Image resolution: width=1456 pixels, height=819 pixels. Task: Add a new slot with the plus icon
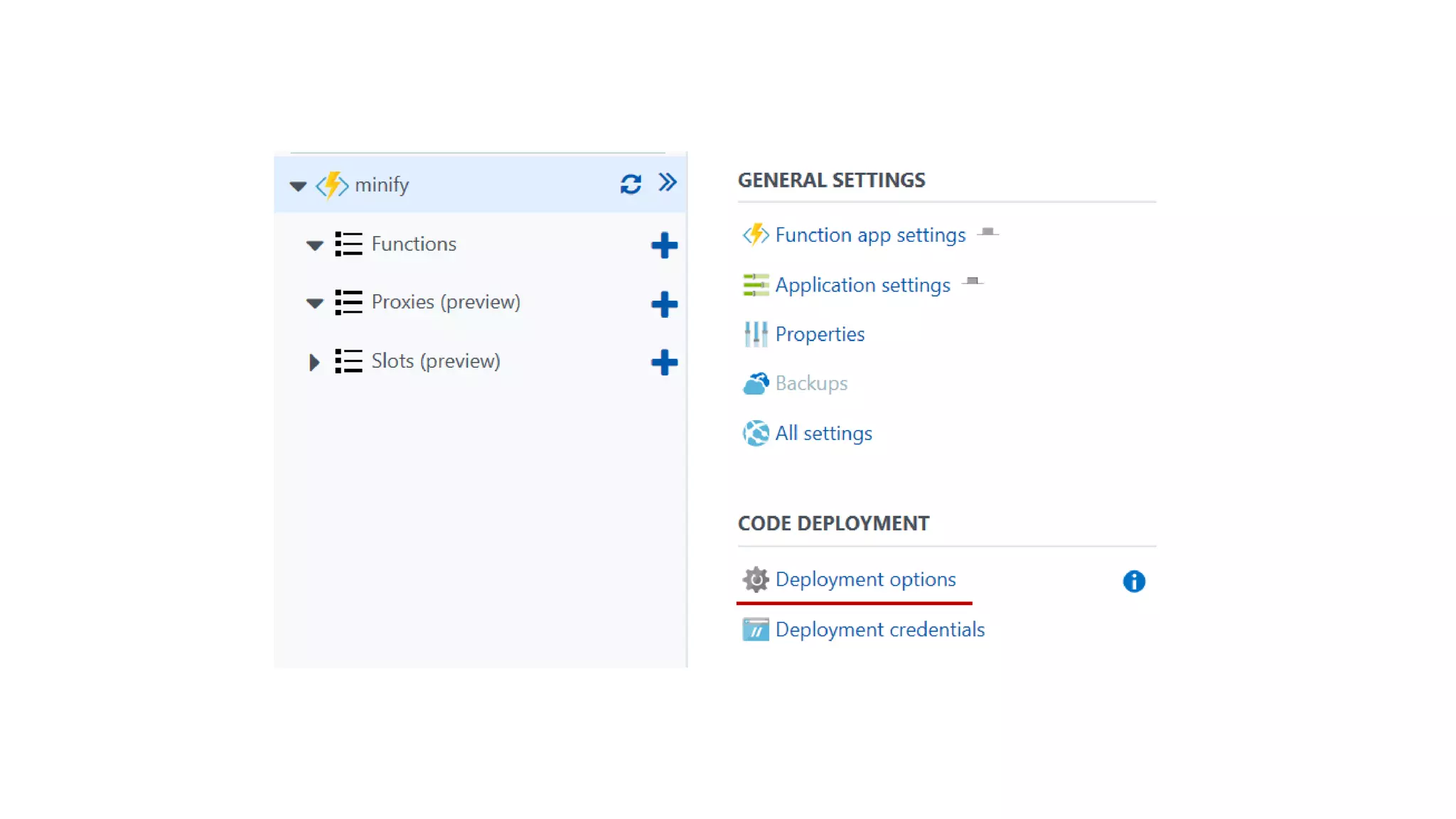click(664, 363)
